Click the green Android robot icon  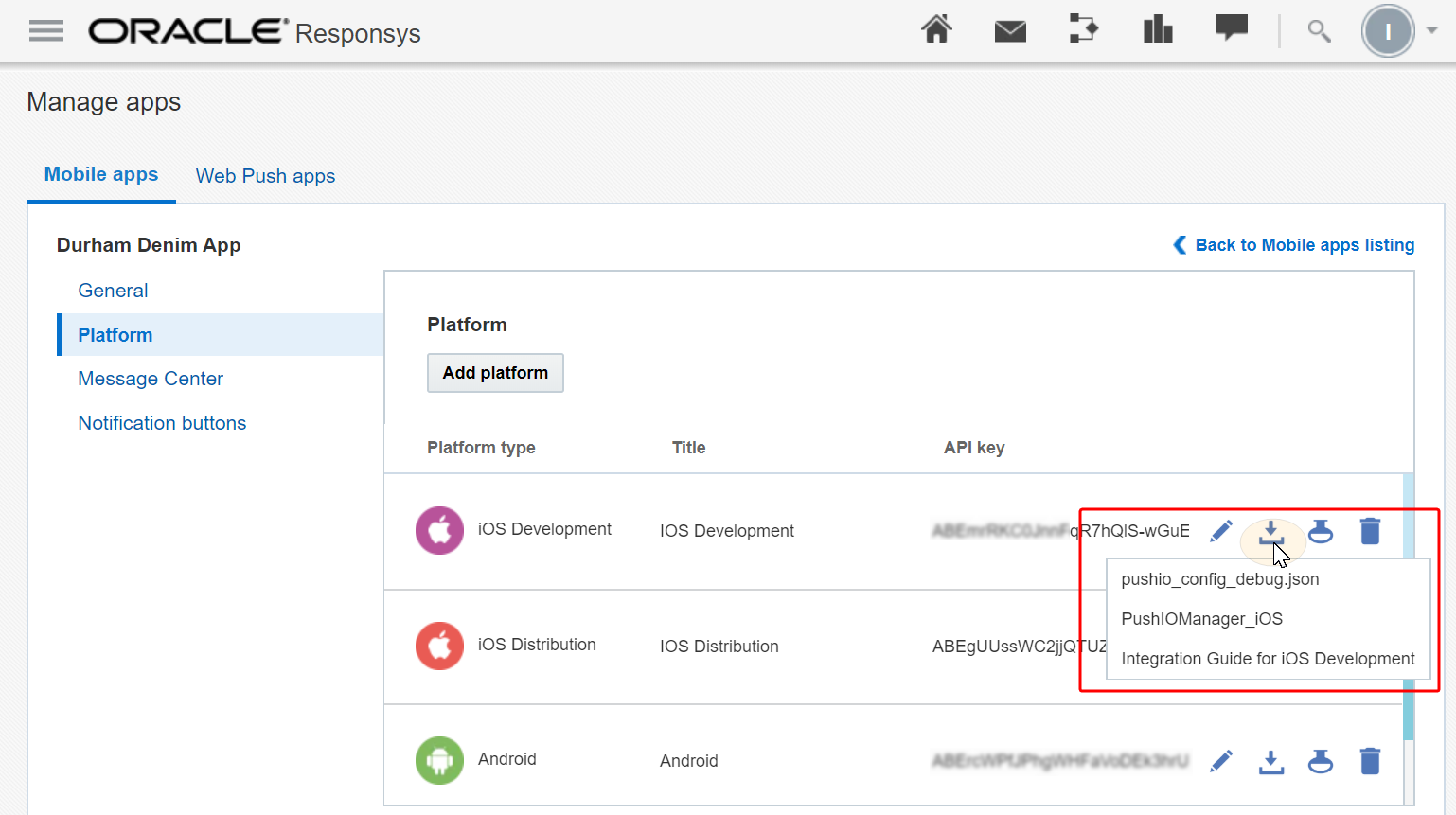(x=439, y=760)
